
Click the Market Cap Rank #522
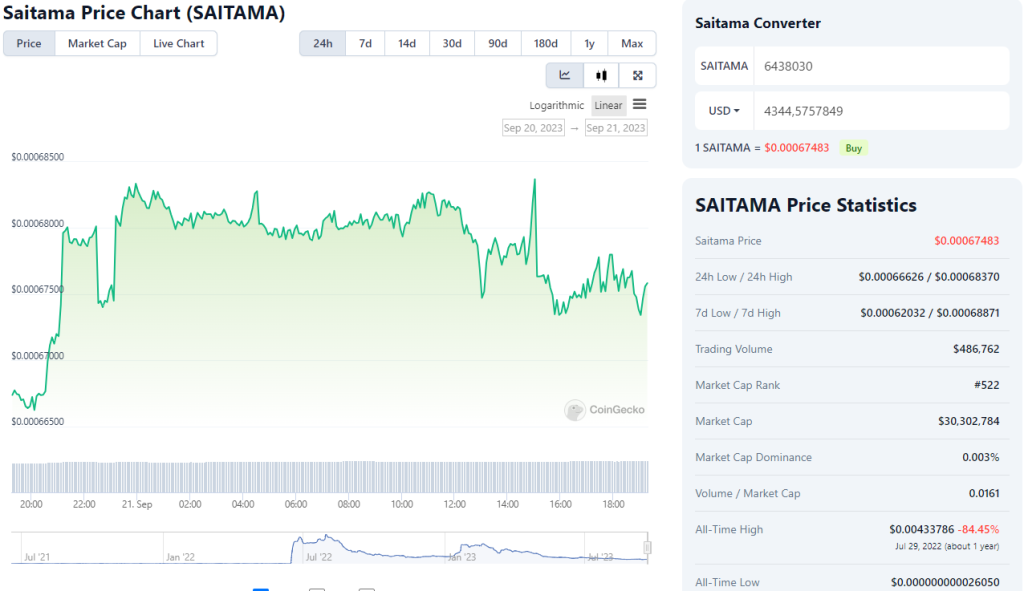987,385
